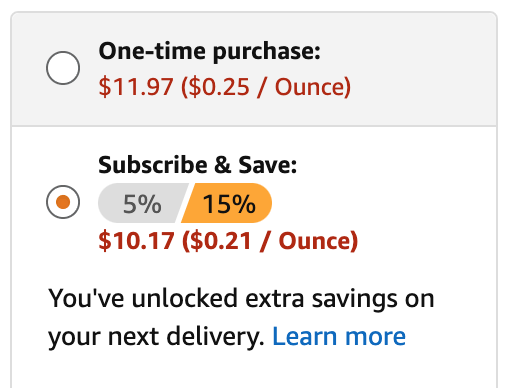
Task: Click the word "purchase:" in top option
Action: (x=267, y=53)
